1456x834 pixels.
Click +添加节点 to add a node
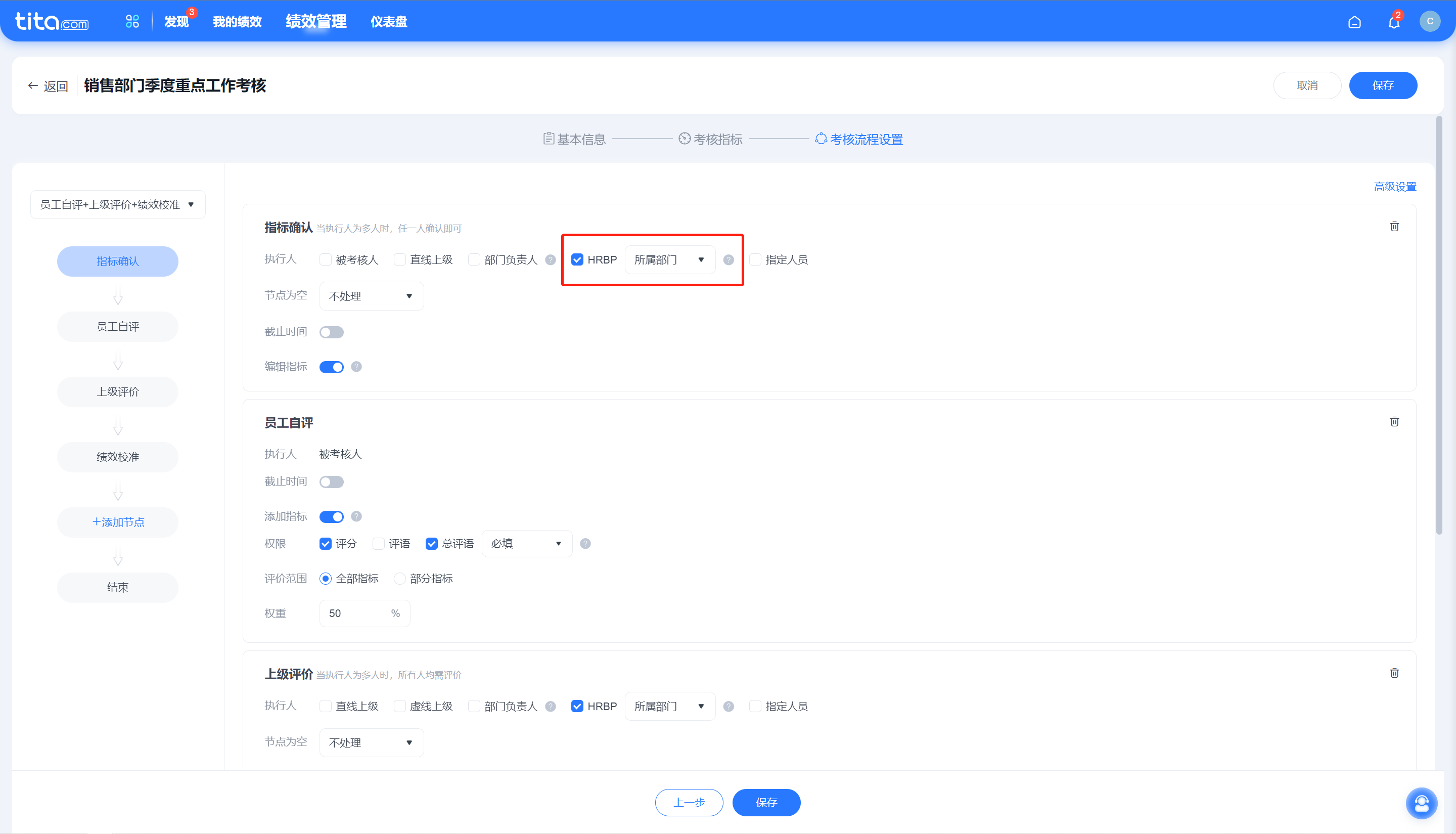117,522
